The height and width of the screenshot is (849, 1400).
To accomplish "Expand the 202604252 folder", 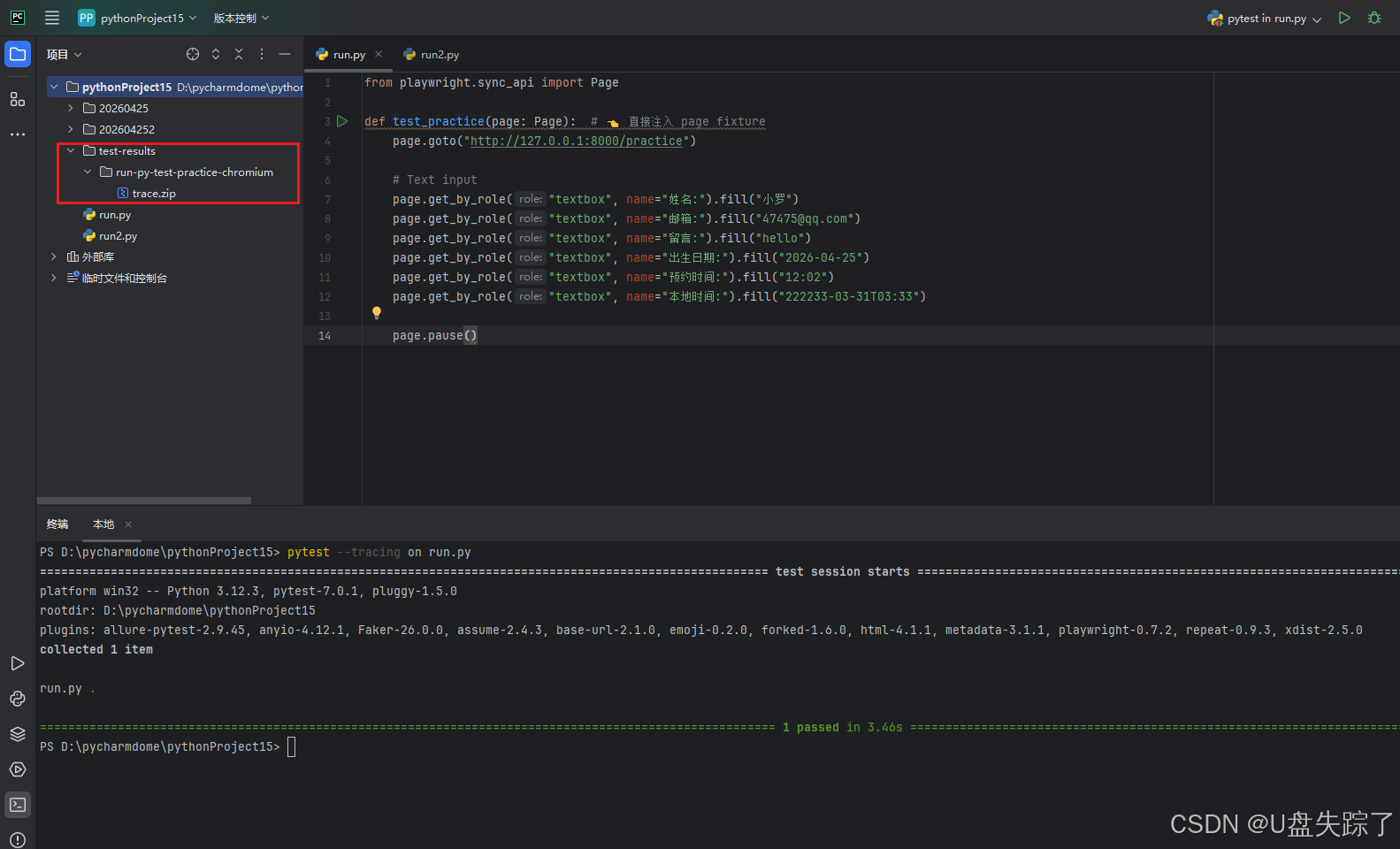I will coord(71,129).
